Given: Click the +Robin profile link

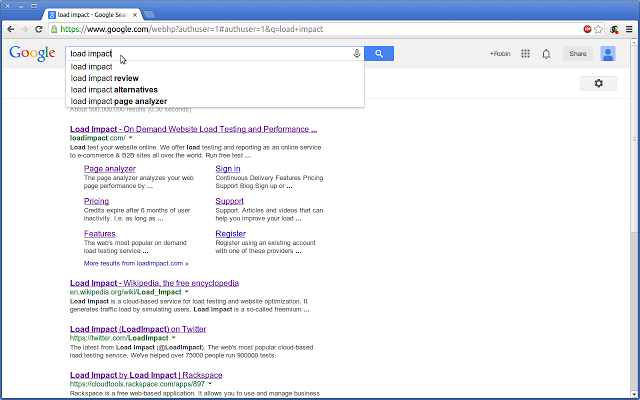Looking at the screenshot, I should [x=500, y=54].
